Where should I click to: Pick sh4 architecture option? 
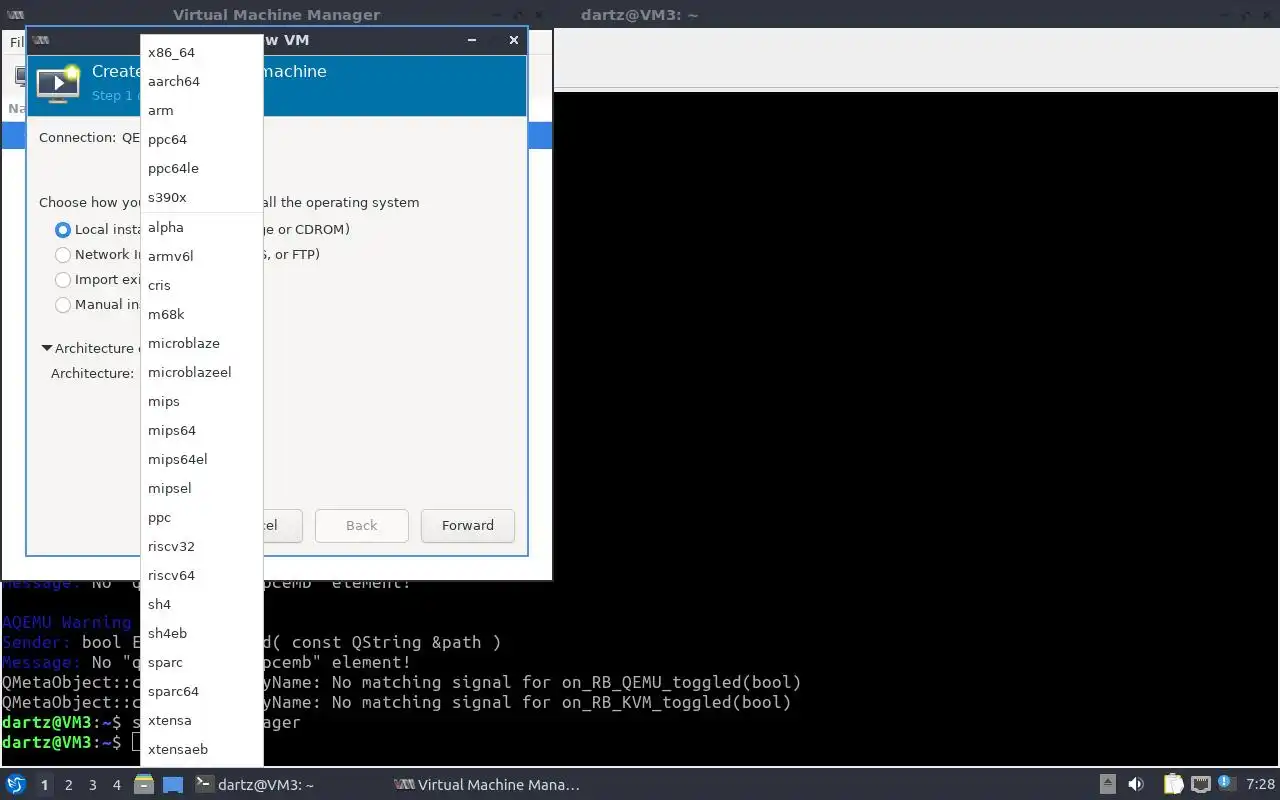(x=202, y=604)
